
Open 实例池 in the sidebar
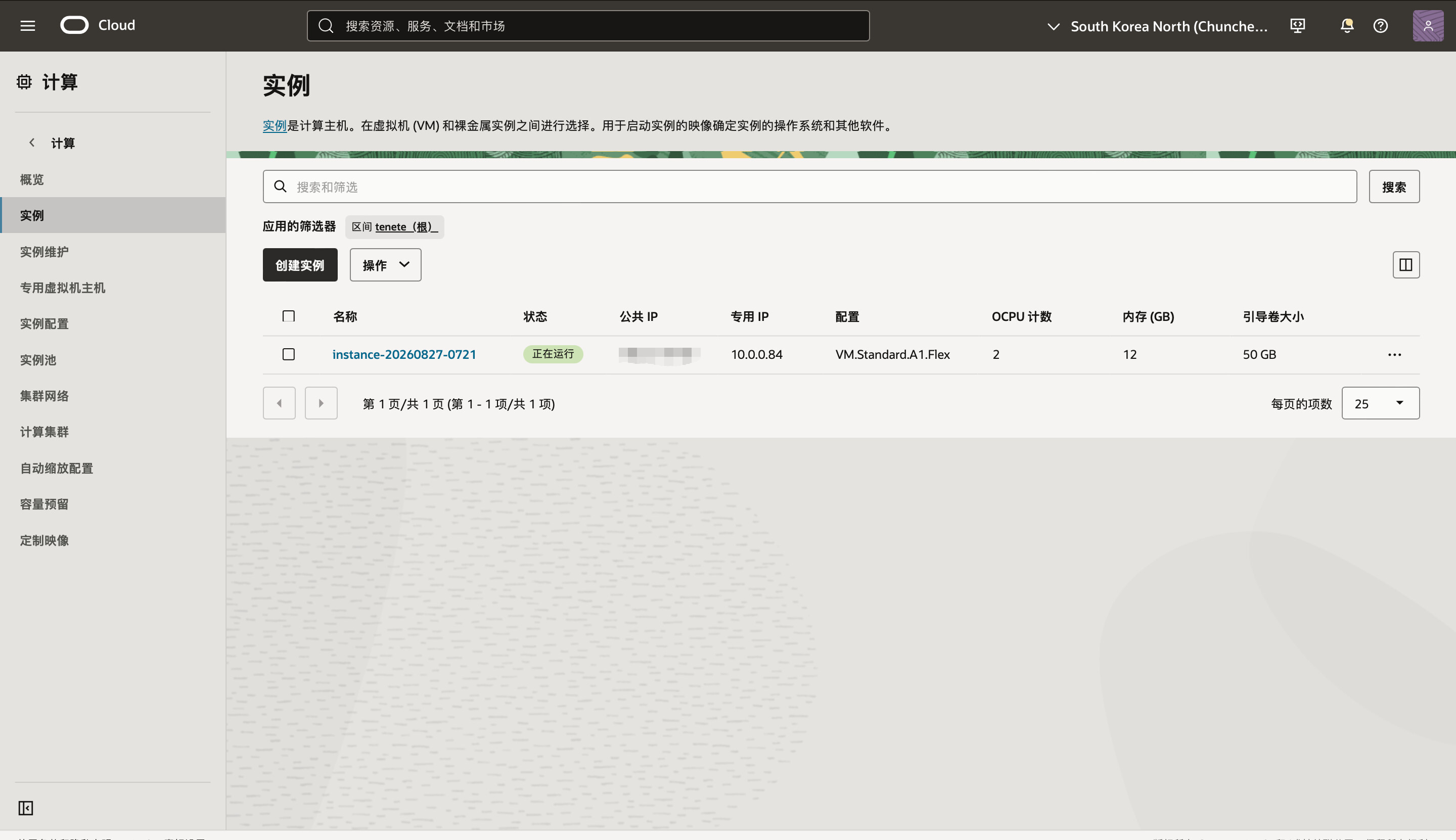pos(38,359)
